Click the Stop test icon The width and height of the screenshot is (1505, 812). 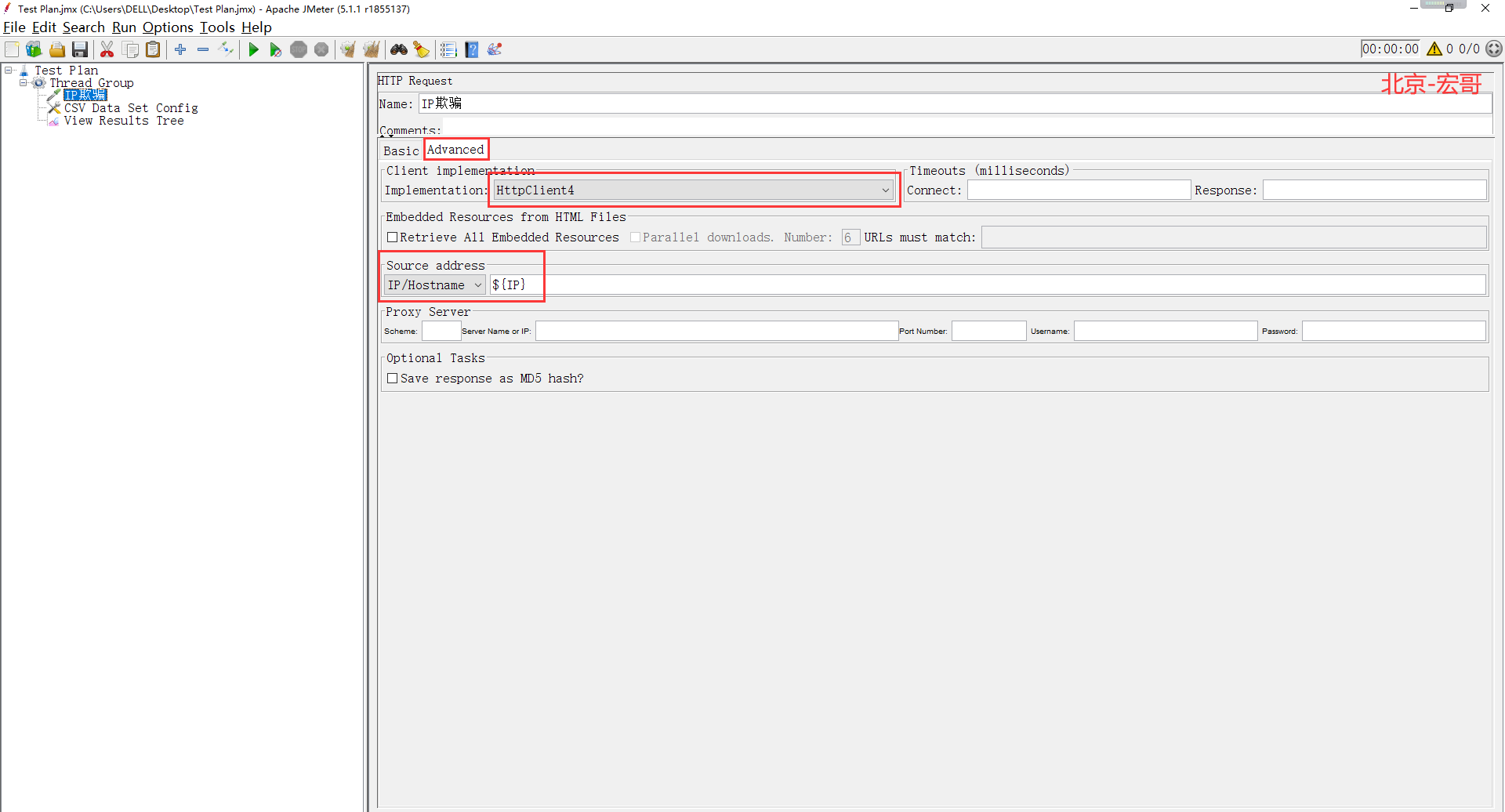click(299, 49)
